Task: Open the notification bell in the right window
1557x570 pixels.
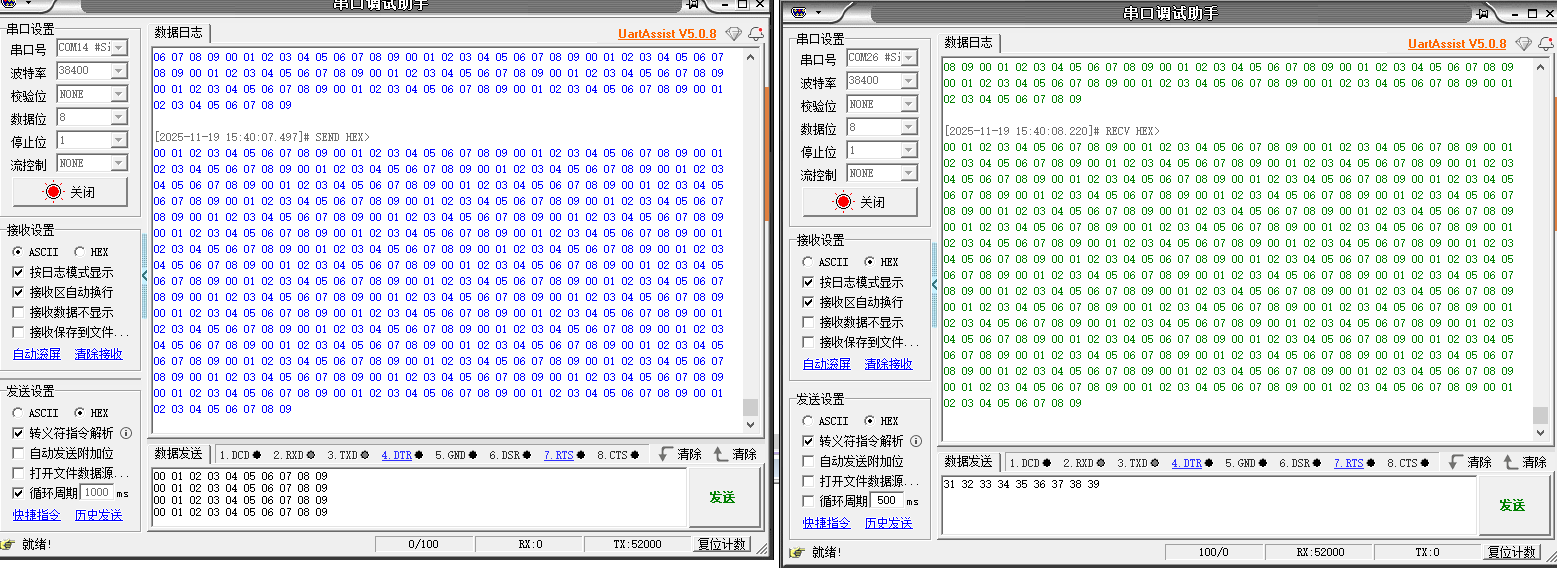Action: 1545,44
